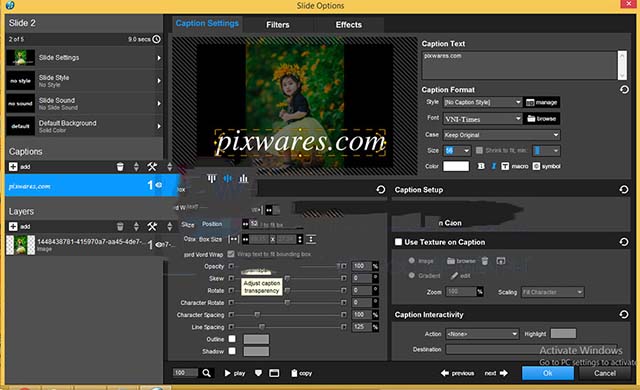Click the Ok button
Screen dimensions: 640x390
click(548, 373)
